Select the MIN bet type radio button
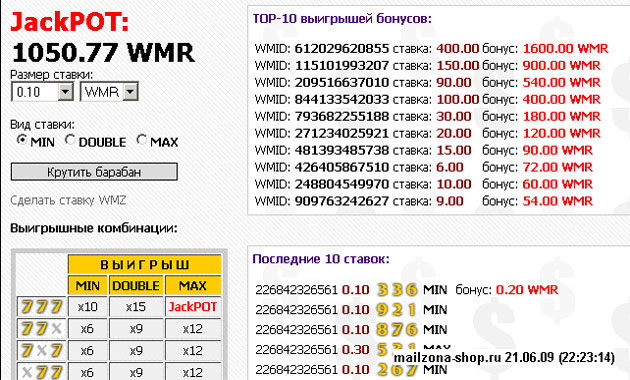This screenshot has height=380, width=630. click(22, 140)
